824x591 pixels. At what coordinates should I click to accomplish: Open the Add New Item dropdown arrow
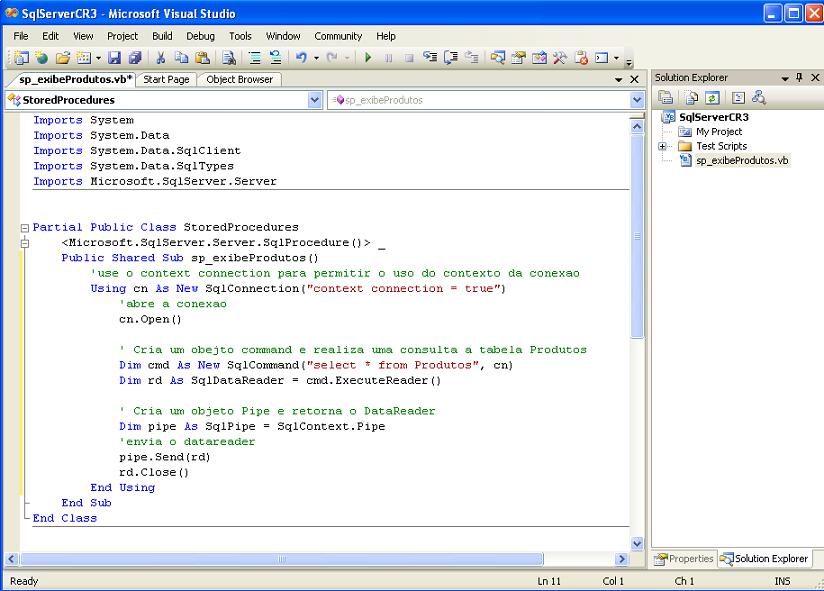pos(98,58)
